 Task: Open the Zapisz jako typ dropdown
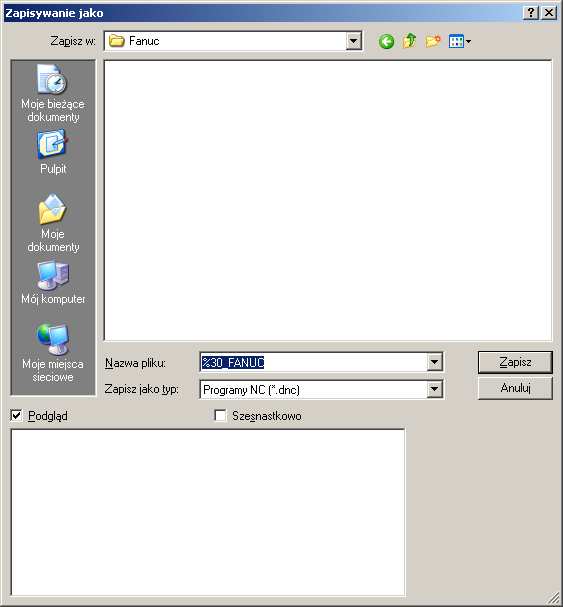(434, 389)
